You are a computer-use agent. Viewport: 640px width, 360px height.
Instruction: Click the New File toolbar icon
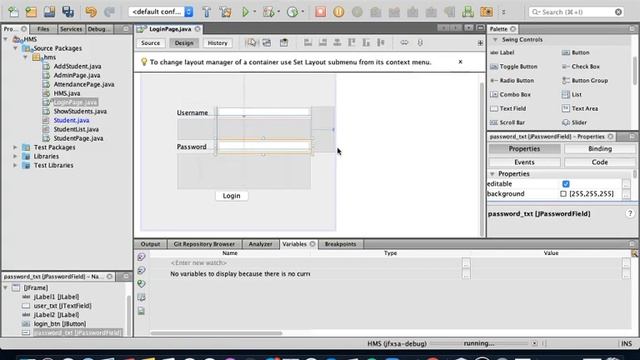(13, 12)
